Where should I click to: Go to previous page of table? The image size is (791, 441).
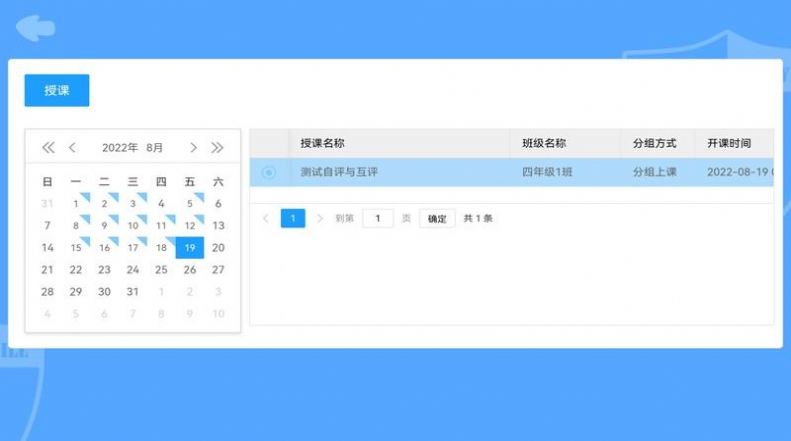tap(266, 218)
